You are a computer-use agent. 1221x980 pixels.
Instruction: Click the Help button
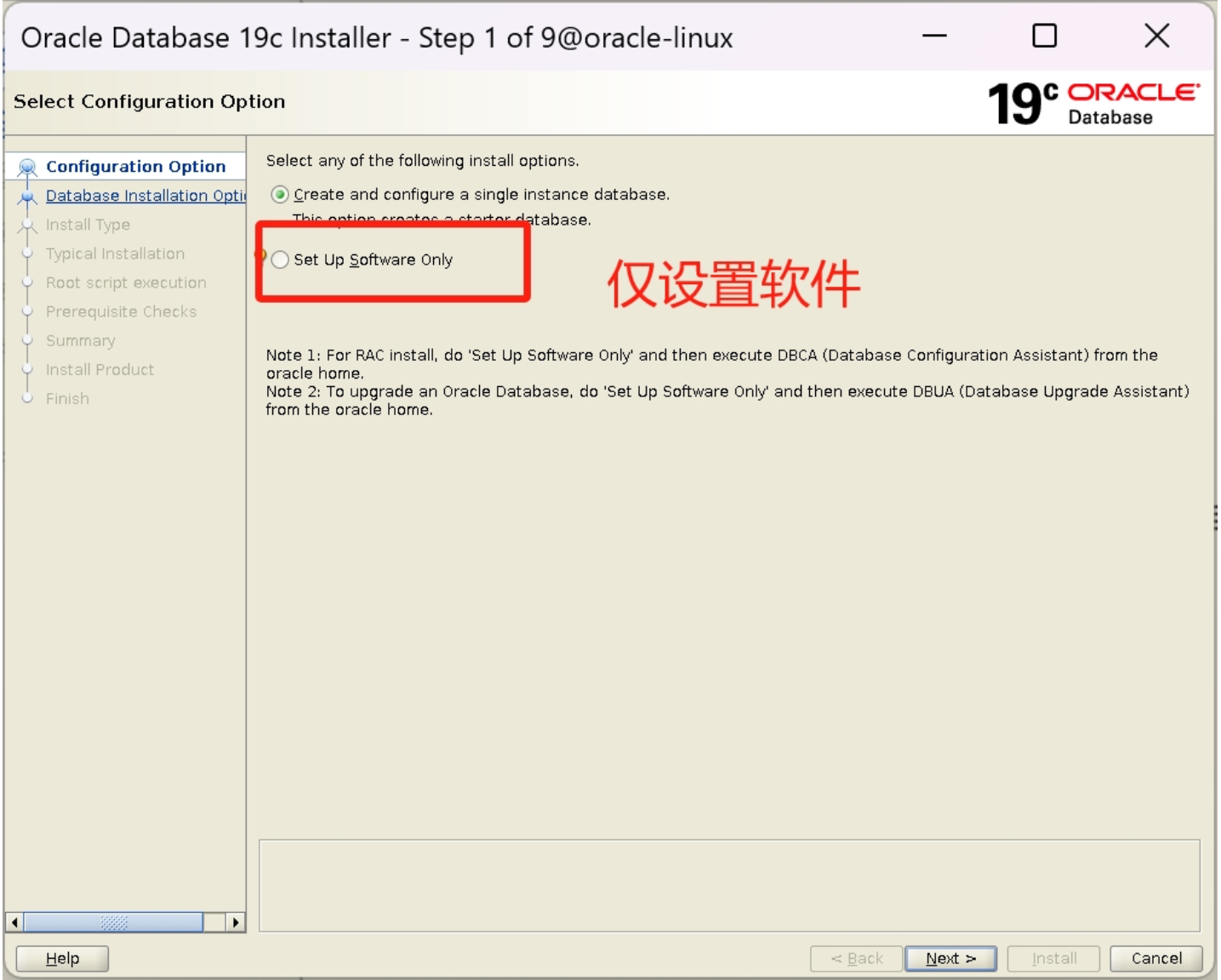coord(60,957)
